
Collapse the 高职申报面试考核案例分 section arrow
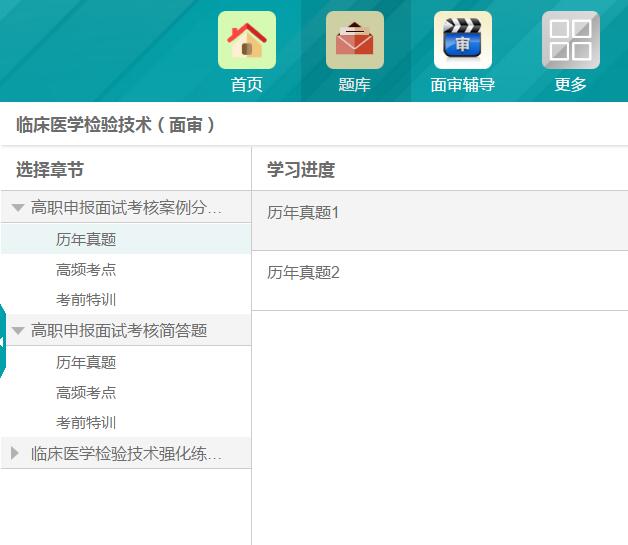tap(18, 207)
